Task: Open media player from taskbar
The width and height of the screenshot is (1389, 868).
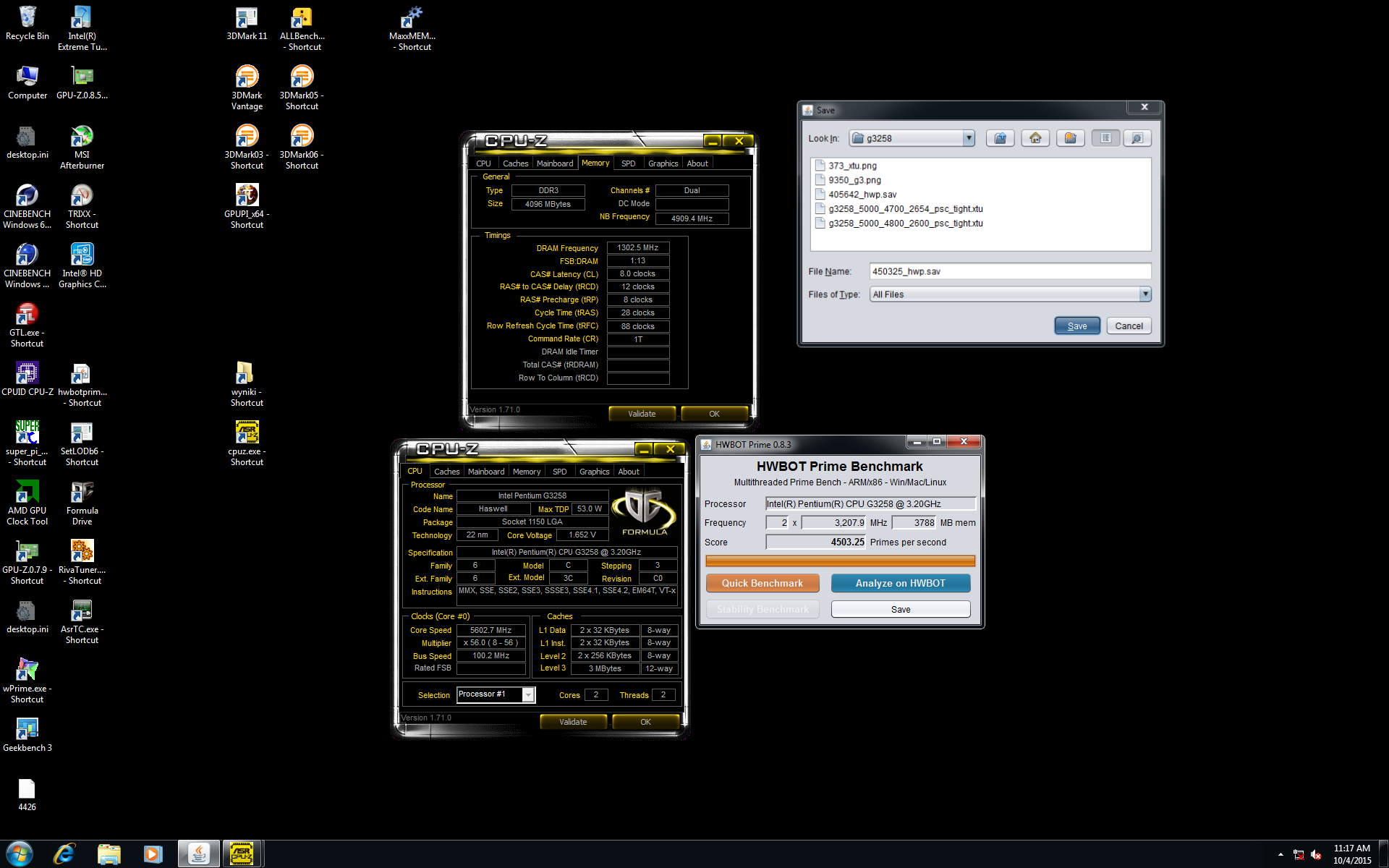Action: tap(153, 854)
